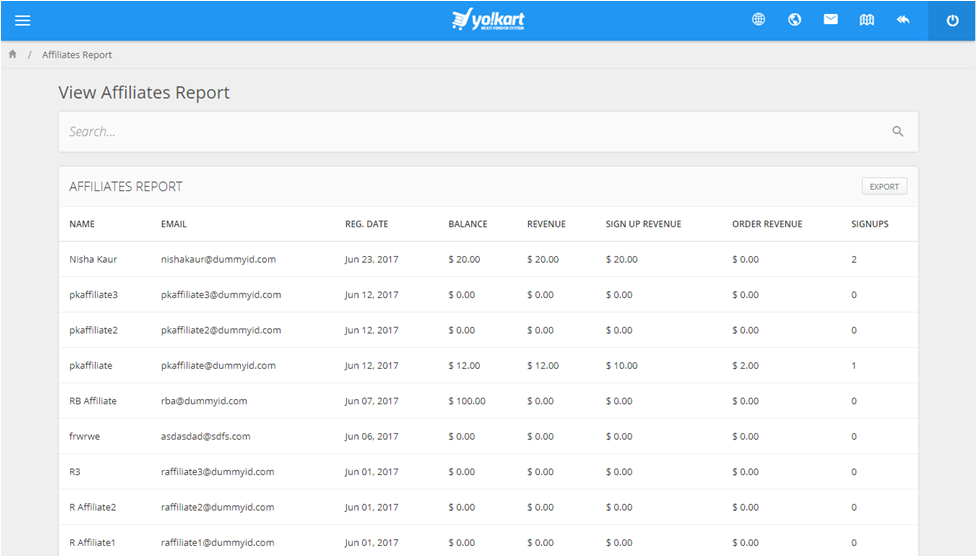Image resolution: width=977 pixels, height=557 pixels.
Task: Open the mail envelope icon
Action: pyautogui.click(x=831, y=20)
